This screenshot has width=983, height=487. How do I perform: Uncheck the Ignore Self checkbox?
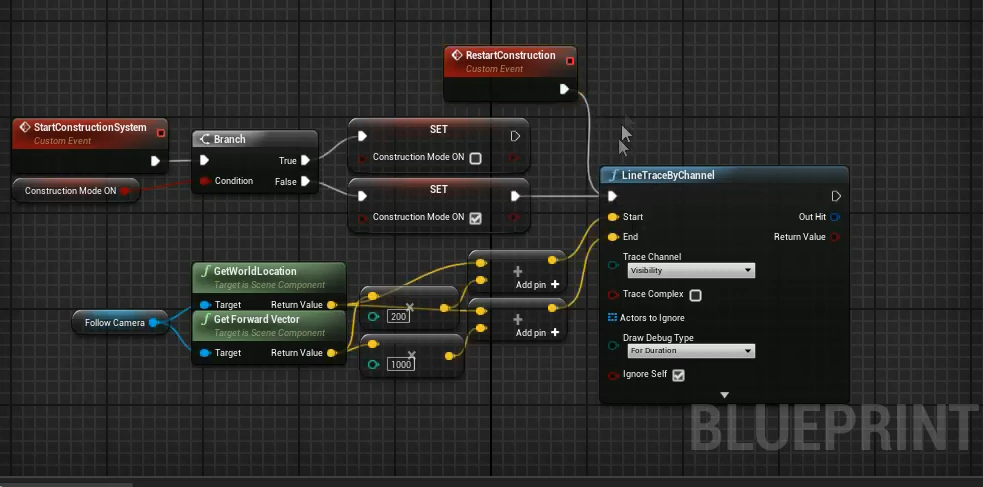coord(678,376)
